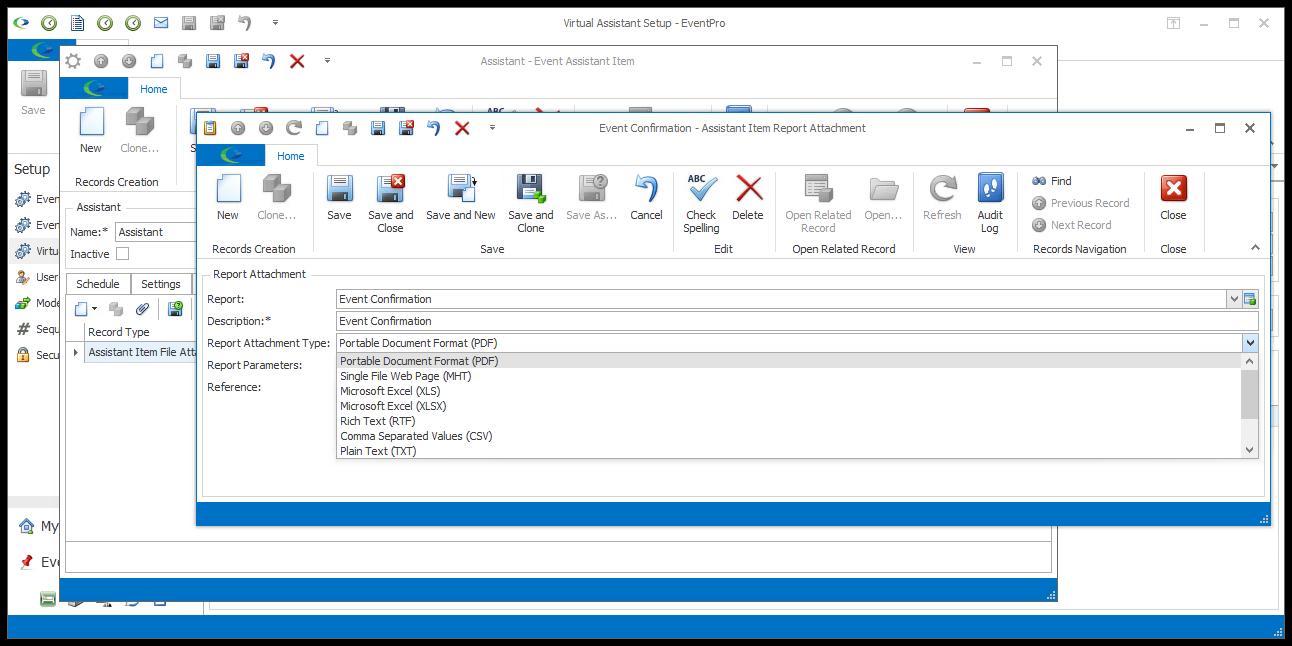Click the dropdown list scrollbar down arrow
Viewport: 1292px width, 646px height.
pyautogui.click(x=1249, y=450)
